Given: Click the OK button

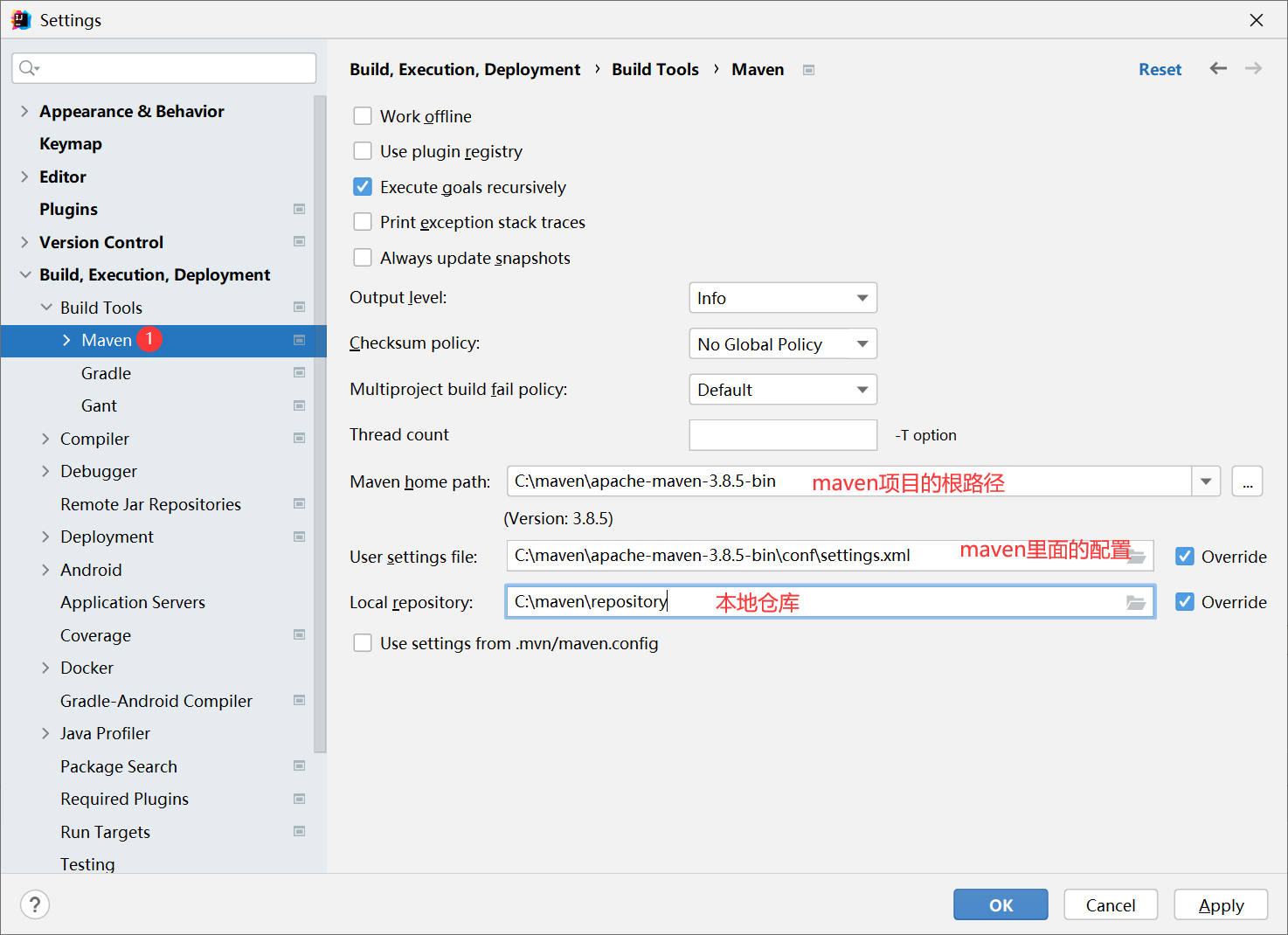Looking at the screenshot, I should tap(1001, 904).
